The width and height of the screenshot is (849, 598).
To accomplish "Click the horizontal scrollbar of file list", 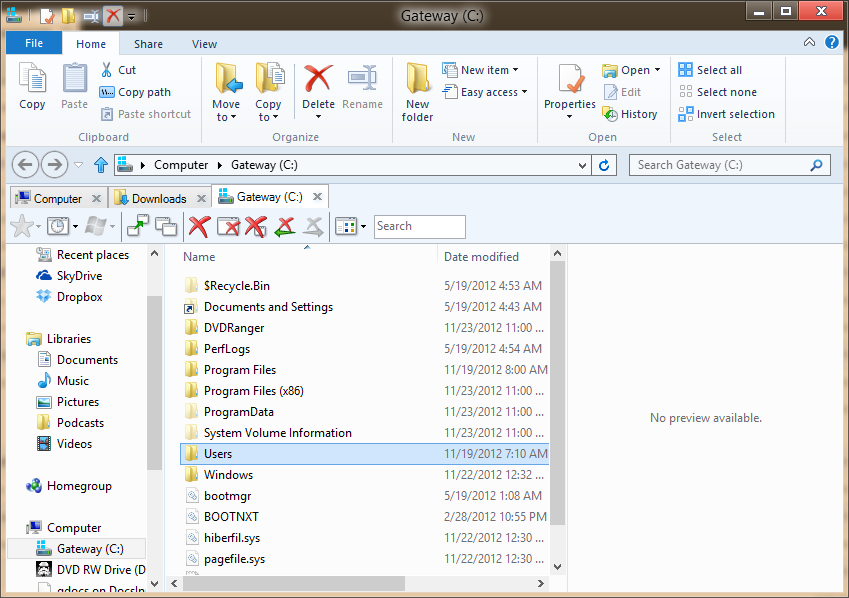I will point(294,583).
